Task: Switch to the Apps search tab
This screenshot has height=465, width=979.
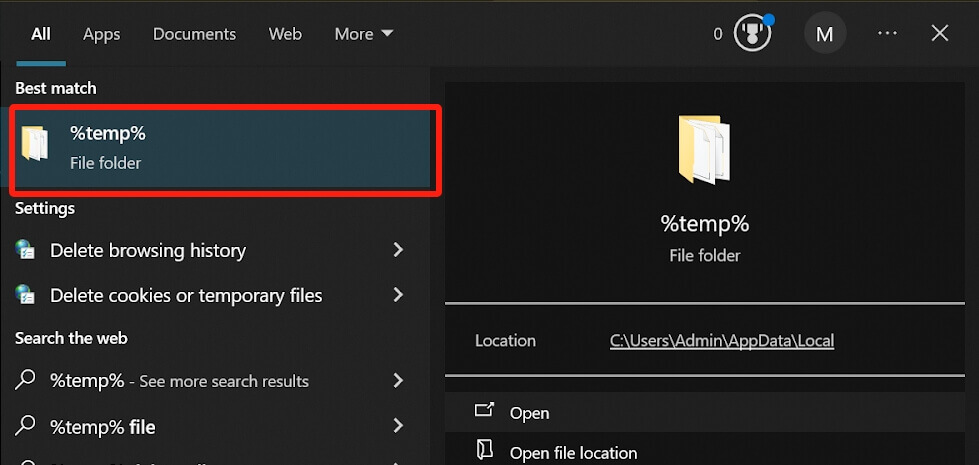Action: pos(101,34)
